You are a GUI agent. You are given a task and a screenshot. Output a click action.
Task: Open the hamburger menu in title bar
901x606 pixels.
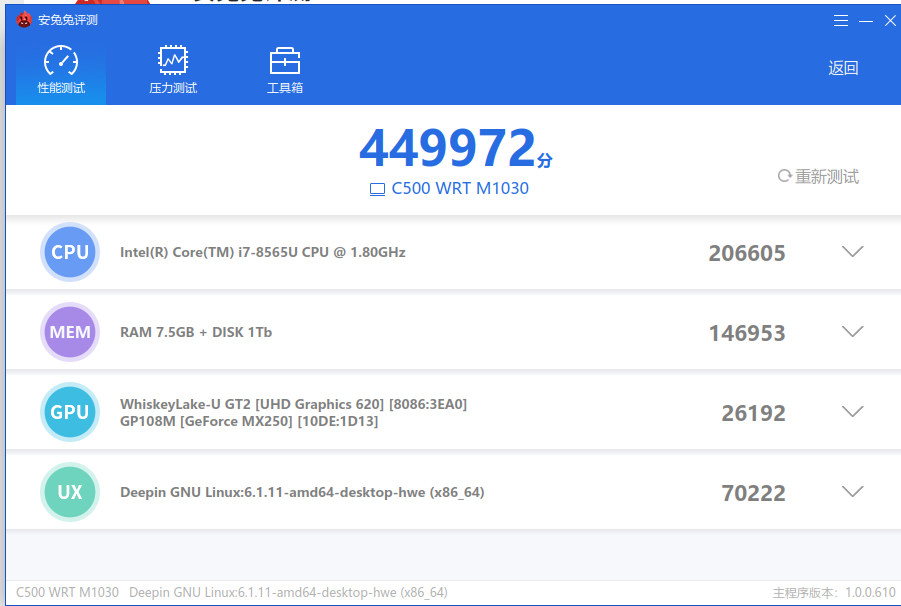point(841,21)
